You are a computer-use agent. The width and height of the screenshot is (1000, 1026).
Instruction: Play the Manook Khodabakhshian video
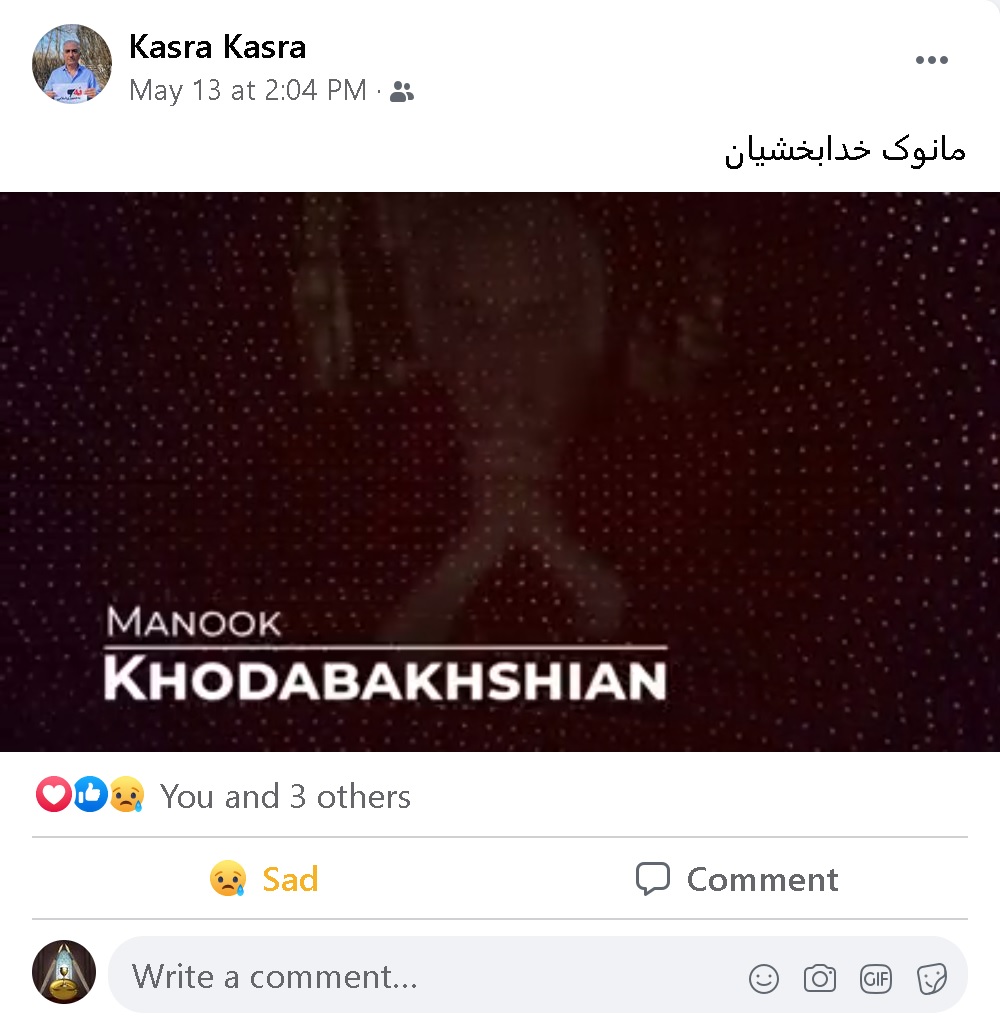click(500, 471)
